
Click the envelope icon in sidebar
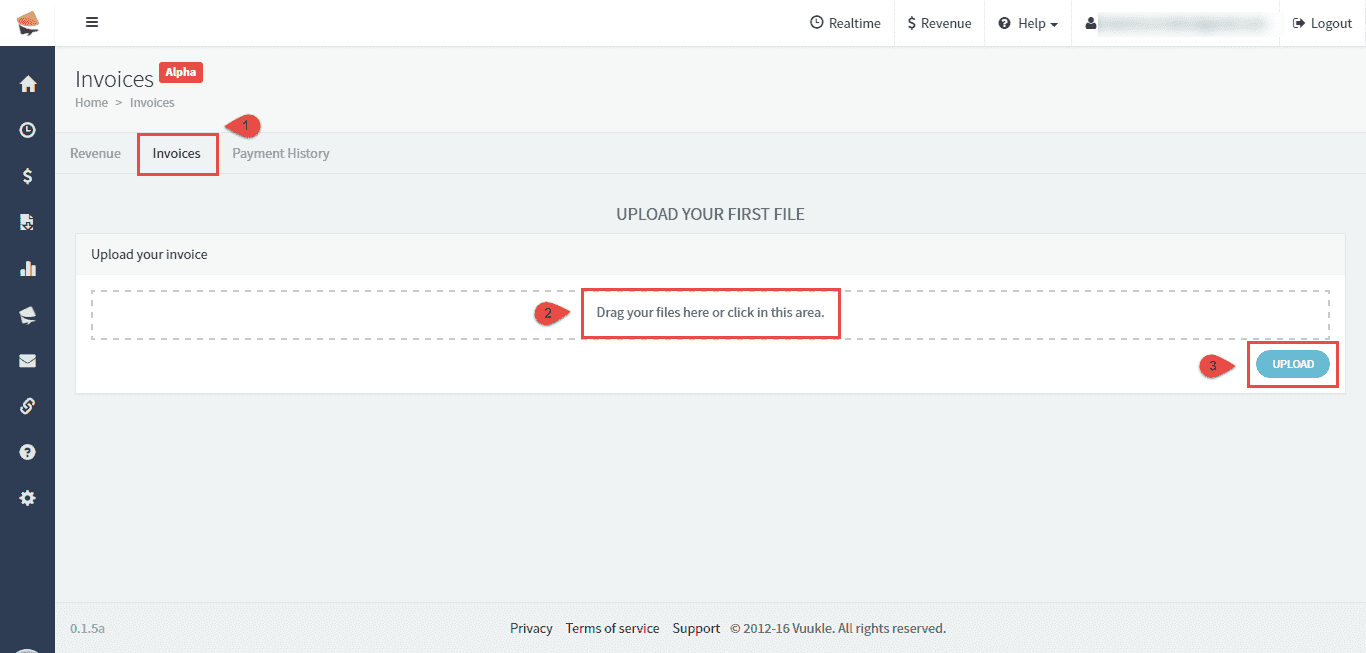(x=28, y=360)
